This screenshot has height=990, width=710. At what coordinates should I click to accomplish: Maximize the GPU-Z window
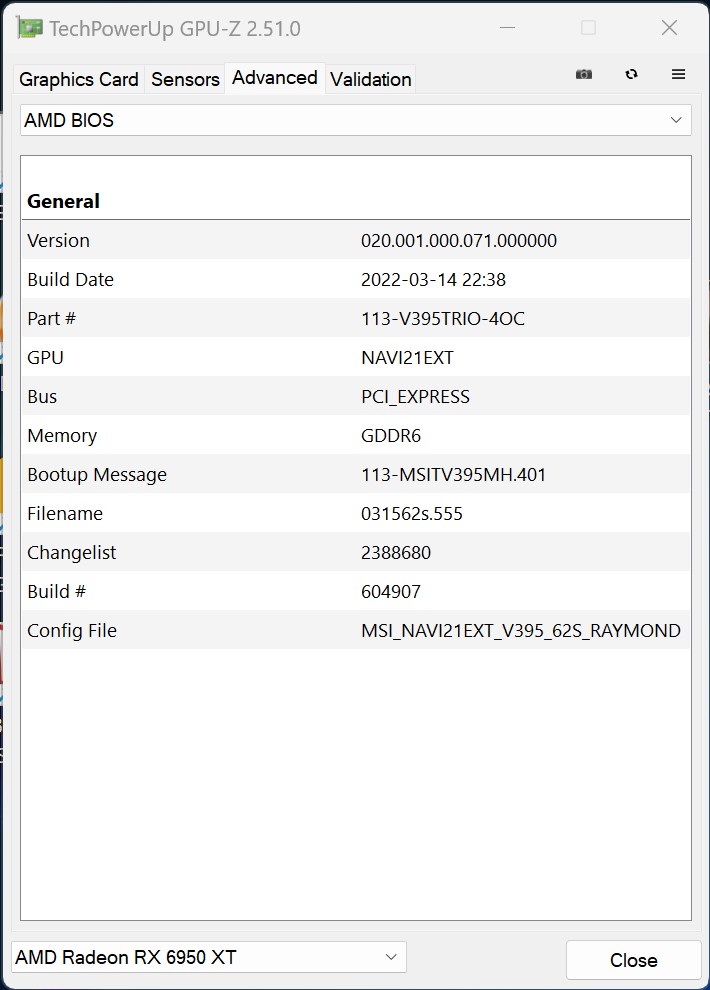pos(588,28)
